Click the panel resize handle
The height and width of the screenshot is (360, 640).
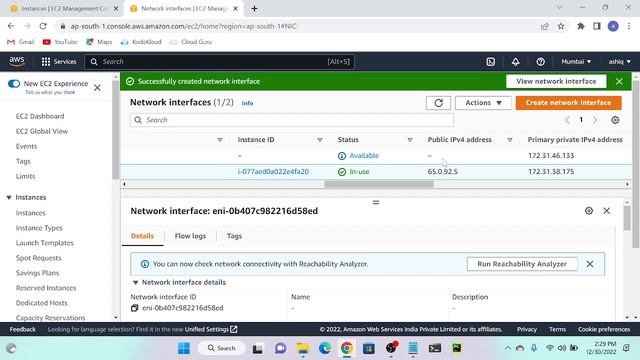pyautogui.click(x=376, y=202)
